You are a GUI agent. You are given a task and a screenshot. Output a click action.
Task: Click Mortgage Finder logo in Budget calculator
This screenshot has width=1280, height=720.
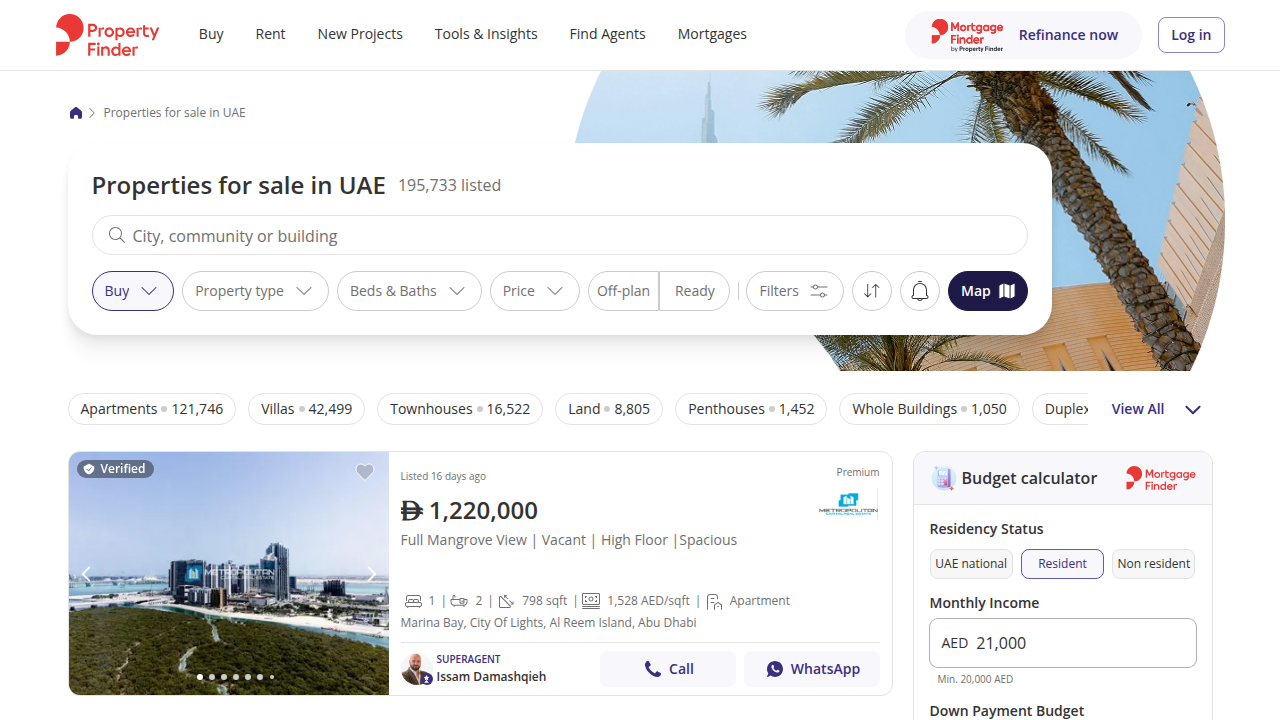(x=1161, y=478)
